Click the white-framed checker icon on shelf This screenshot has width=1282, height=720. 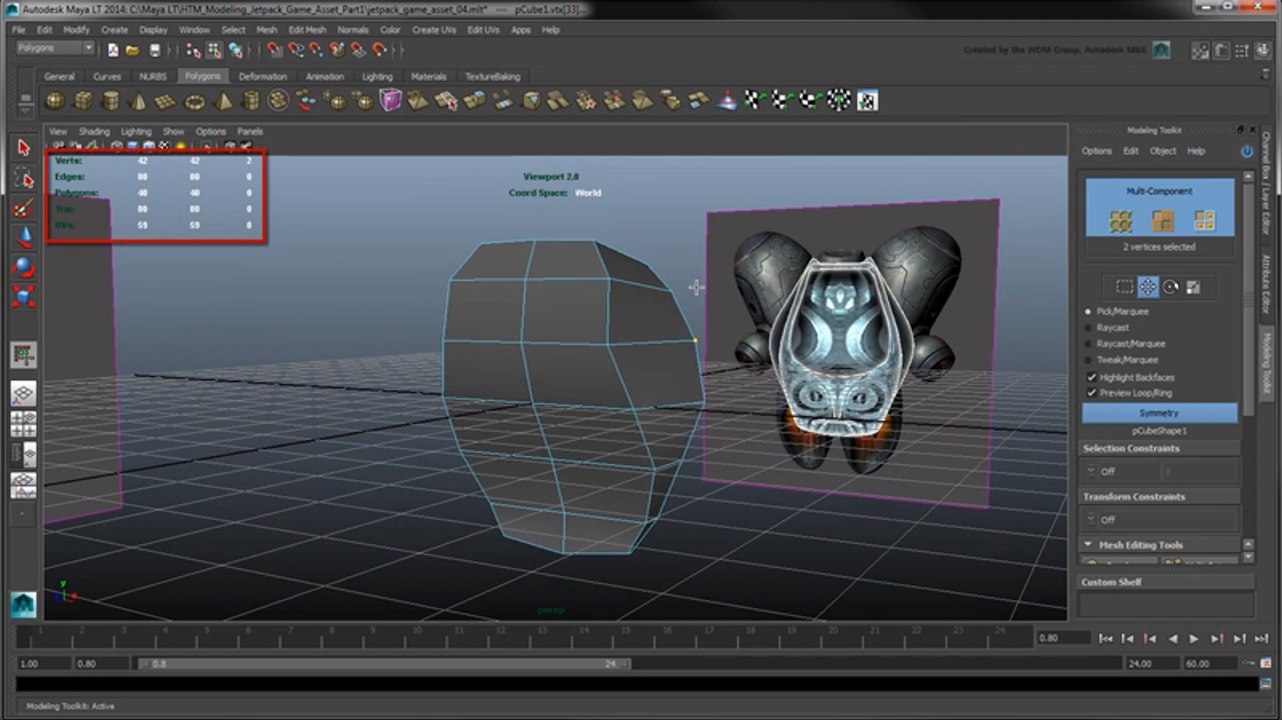click(868, 100)
